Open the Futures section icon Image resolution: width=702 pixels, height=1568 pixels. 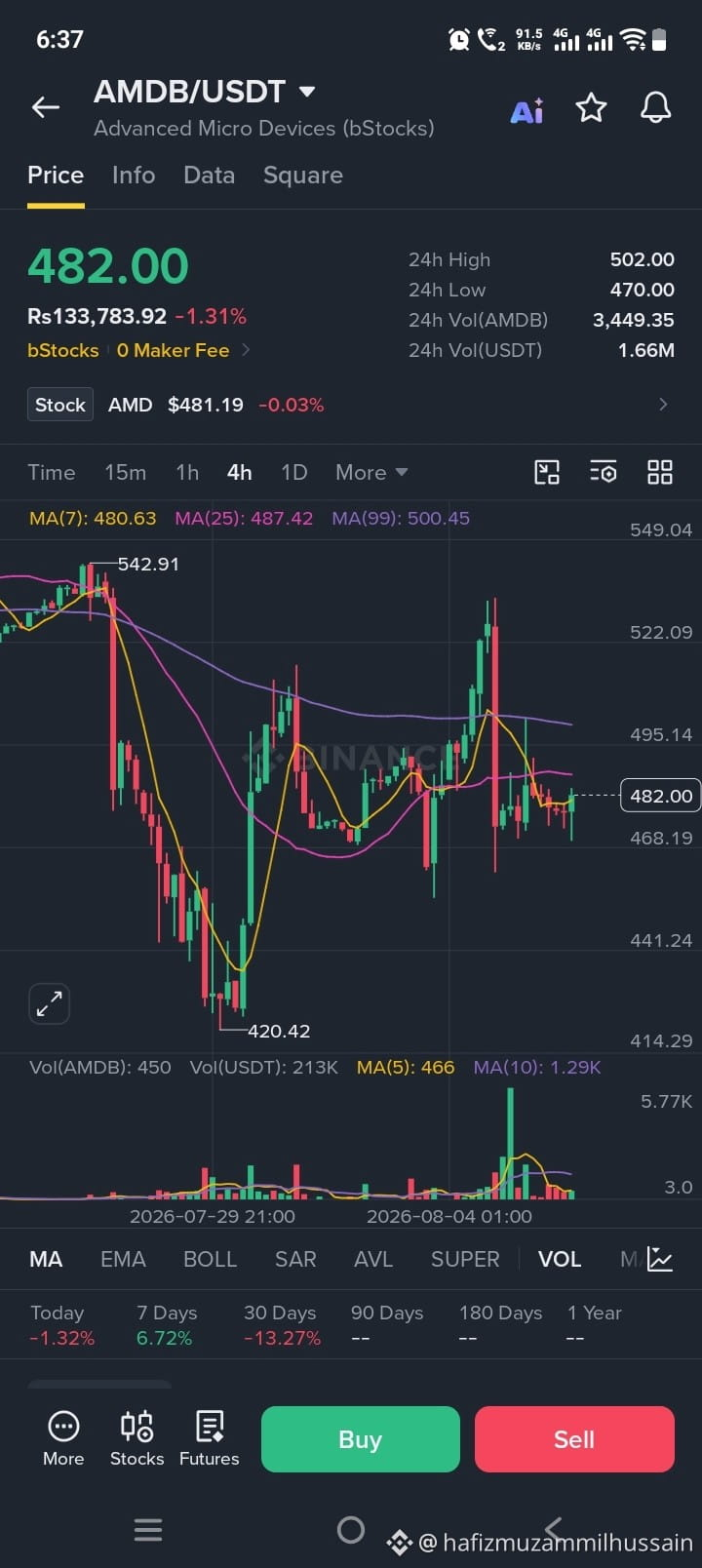coord(210,1438)
